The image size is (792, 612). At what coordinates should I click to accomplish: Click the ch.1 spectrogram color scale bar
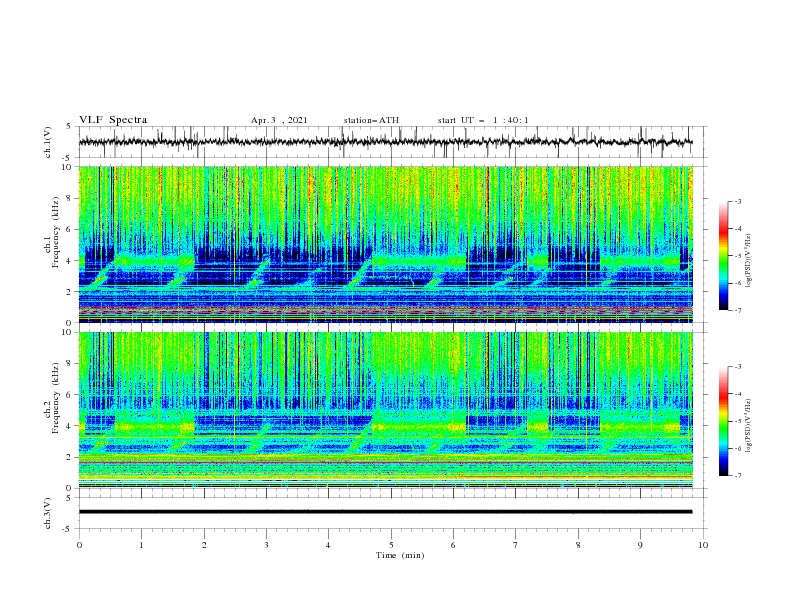[x=723, y=256]
